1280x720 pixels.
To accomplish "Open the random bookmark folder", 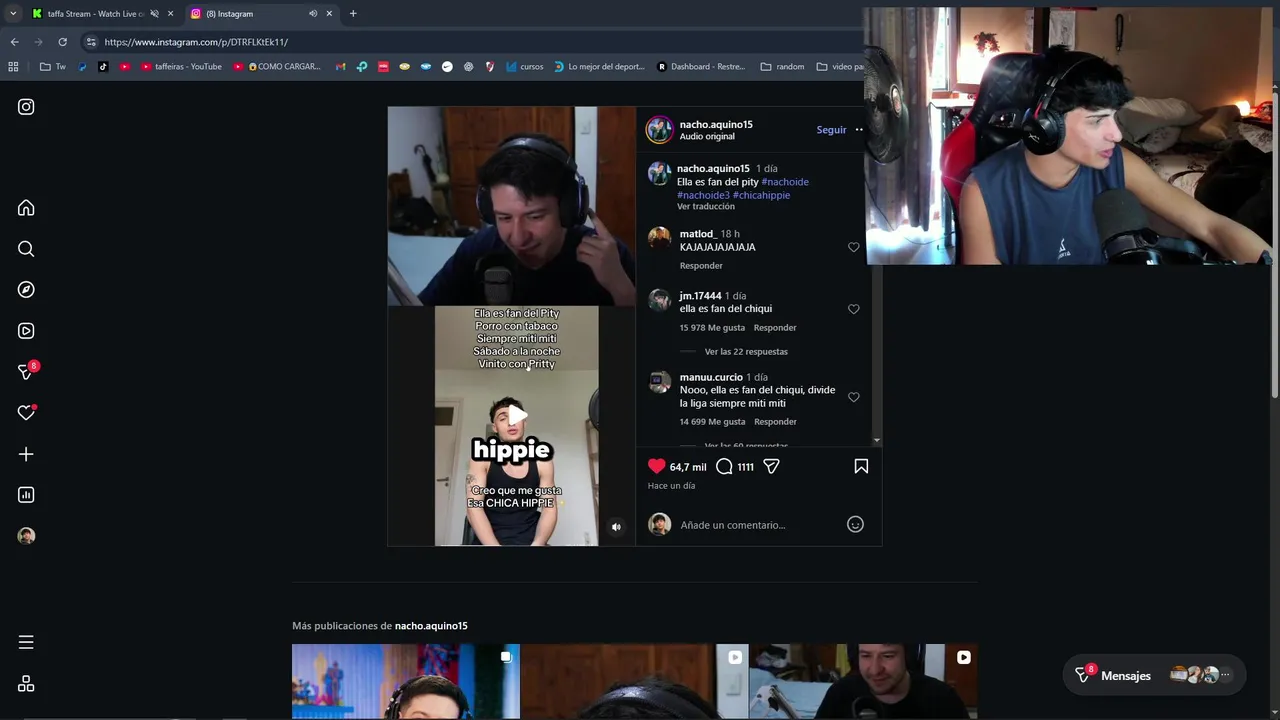I will tap(782, 67).
